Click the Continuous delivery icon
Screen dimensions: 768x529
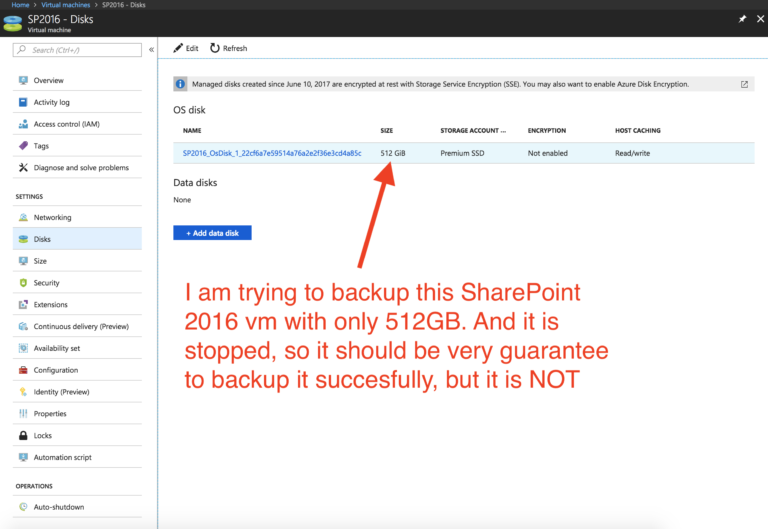[x=23, y=326]
